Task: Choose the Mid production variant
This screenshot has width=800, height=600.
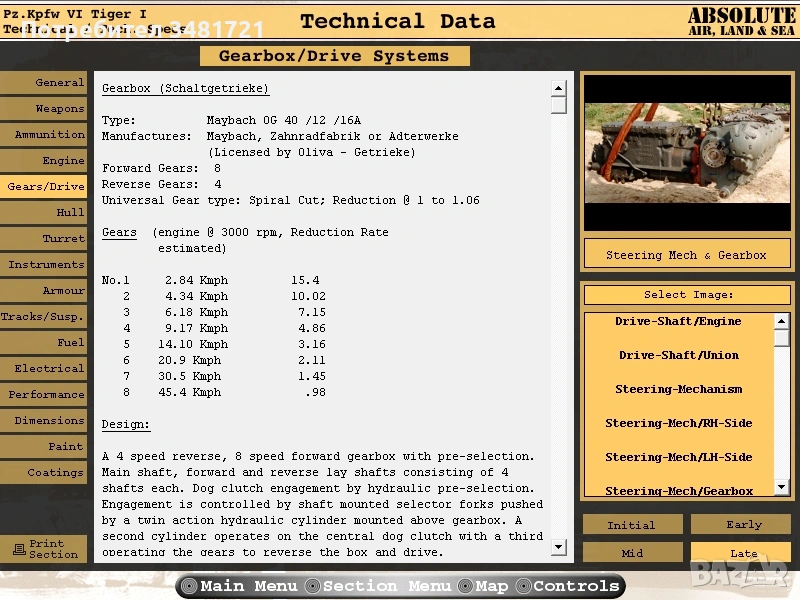Action: 632,552
